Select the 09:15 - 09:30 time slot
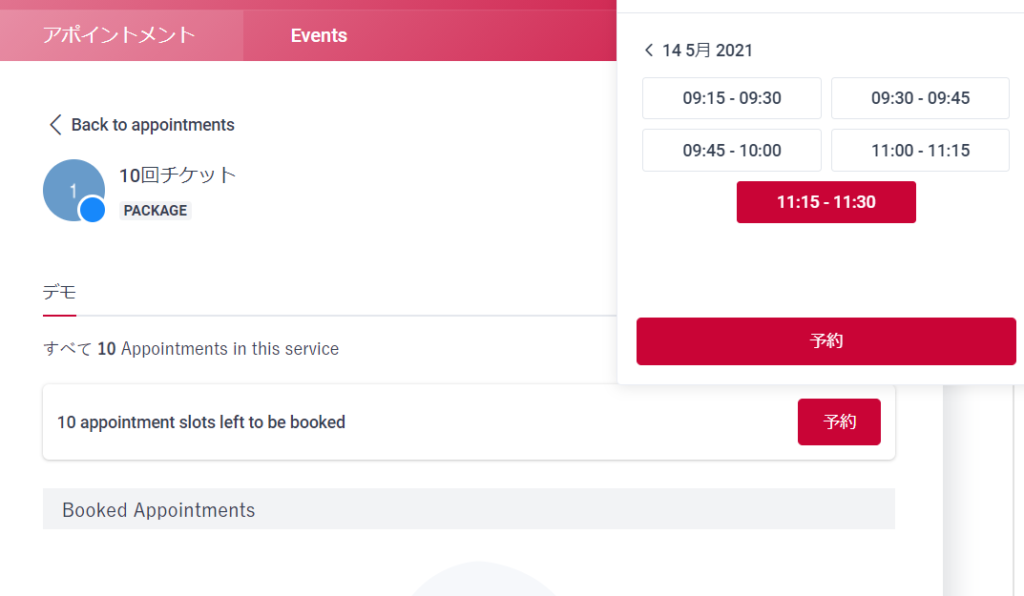This screenshot has width=1024, height=596. coord(731,98)
